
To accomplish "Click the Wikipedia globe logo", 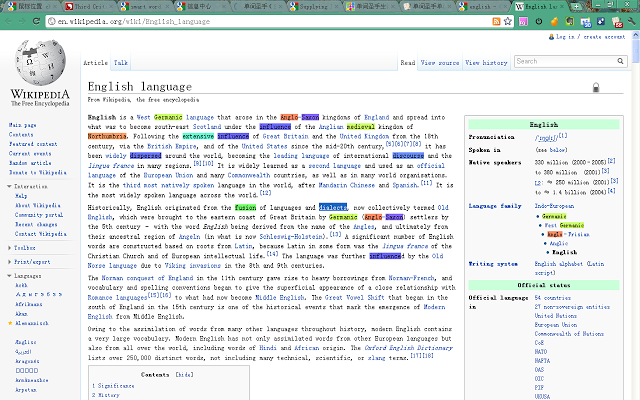I will [x=40, y=62].
